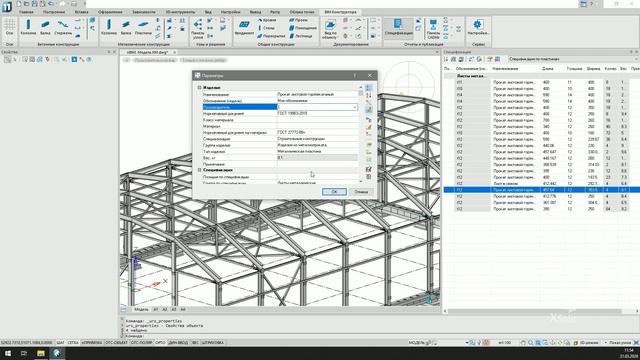Toggle ОТС-ПОЛЯР polar tracking in status bar
The height and width of the screenshot is (360, 640).
[x=141, y=342]
